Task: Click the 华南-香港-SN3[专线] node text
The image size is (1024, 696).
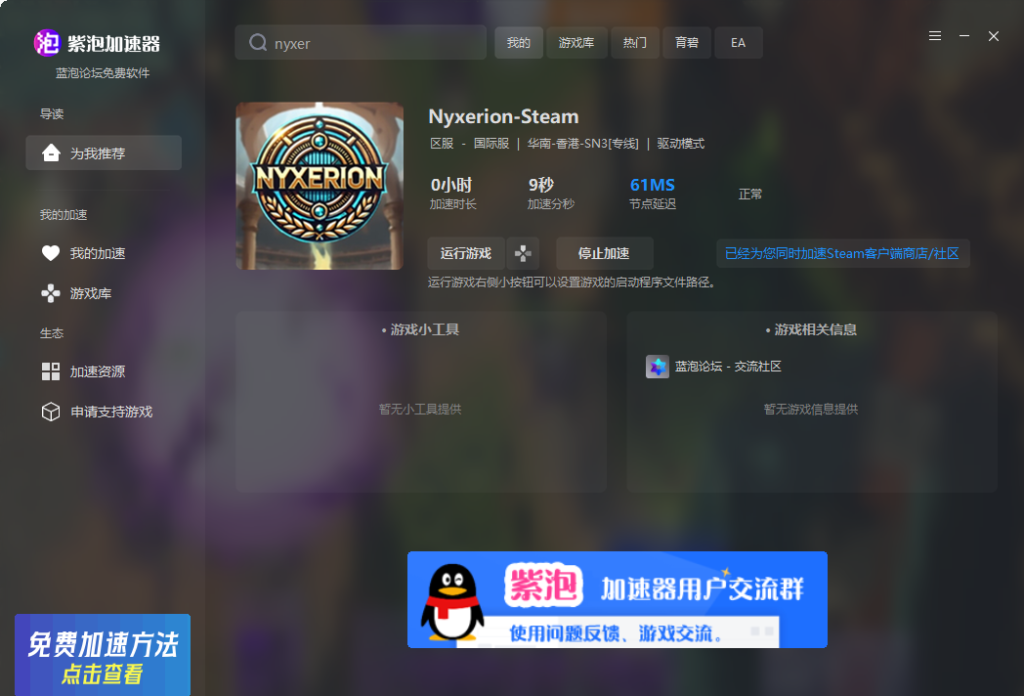Action: [583, 144]
